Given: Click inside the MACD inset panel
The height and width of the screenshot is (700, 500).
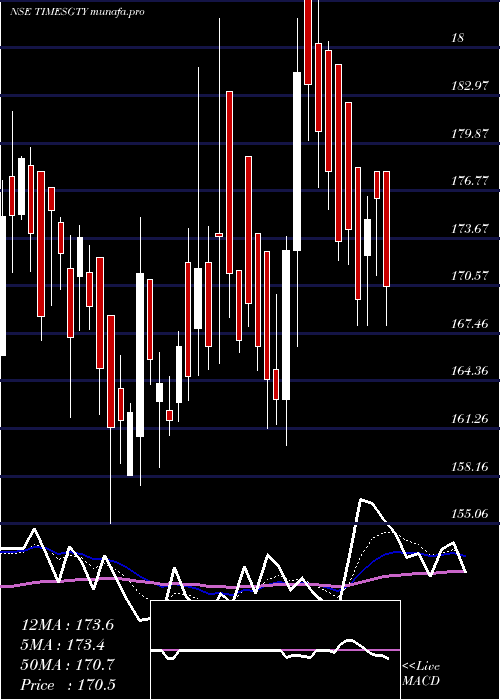Looking at the screenshot, I should 275,650.
